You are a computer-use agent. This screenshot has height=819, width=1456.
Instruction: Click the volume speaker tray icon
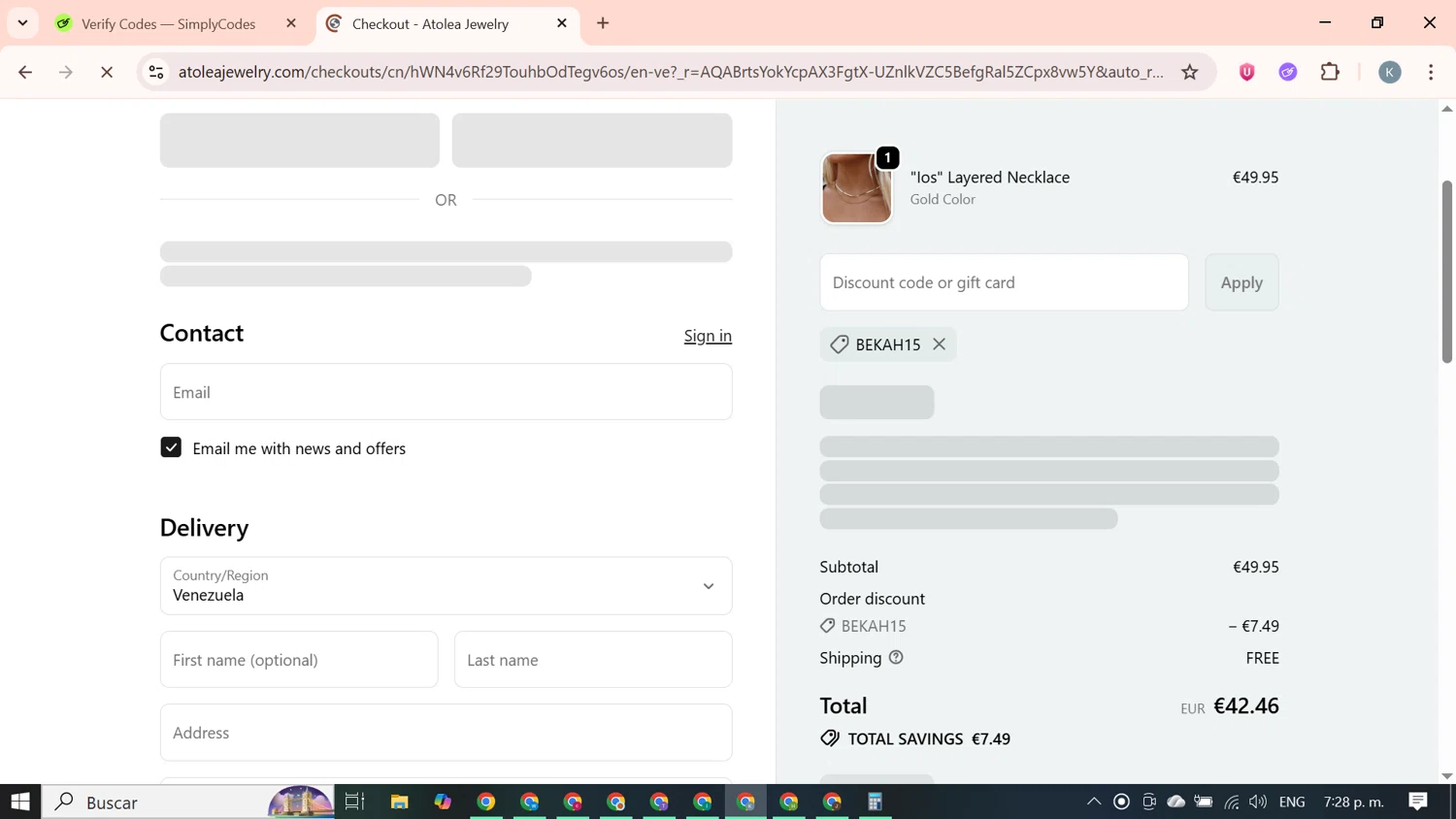pos(1258,802)
